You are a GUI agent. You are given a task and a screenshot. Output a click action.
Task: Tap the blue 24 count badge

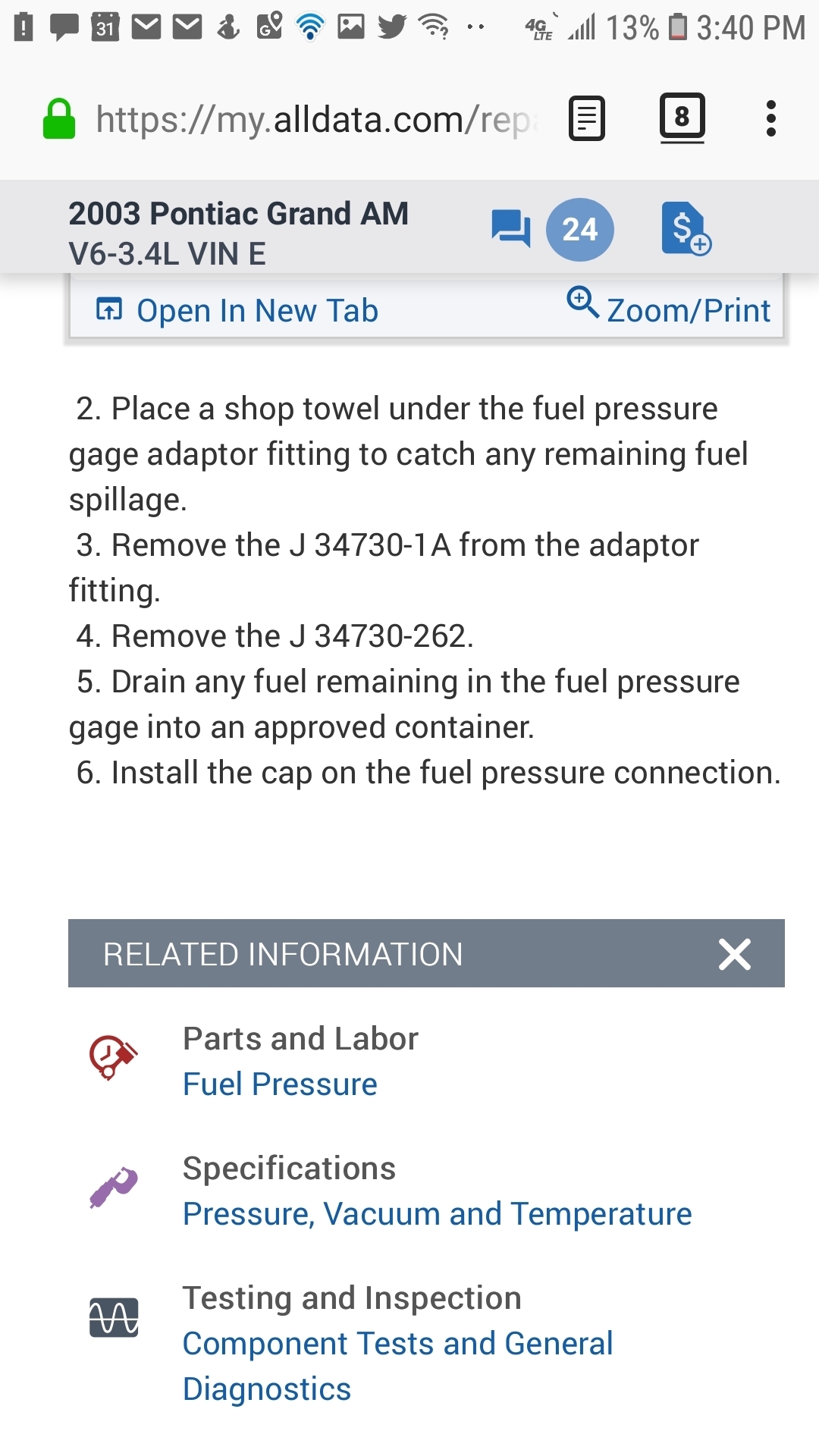(x=580, y=229)
